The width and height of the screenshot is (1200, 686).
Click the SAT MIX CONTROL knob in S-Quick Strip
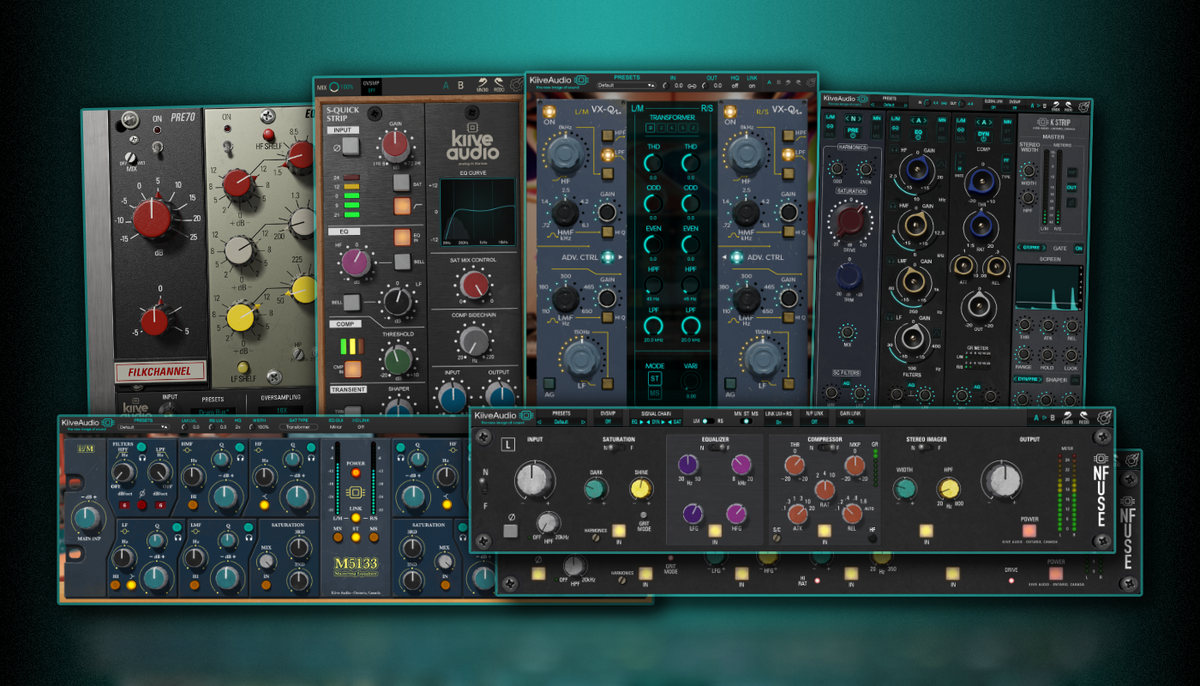tap(473, 285)
